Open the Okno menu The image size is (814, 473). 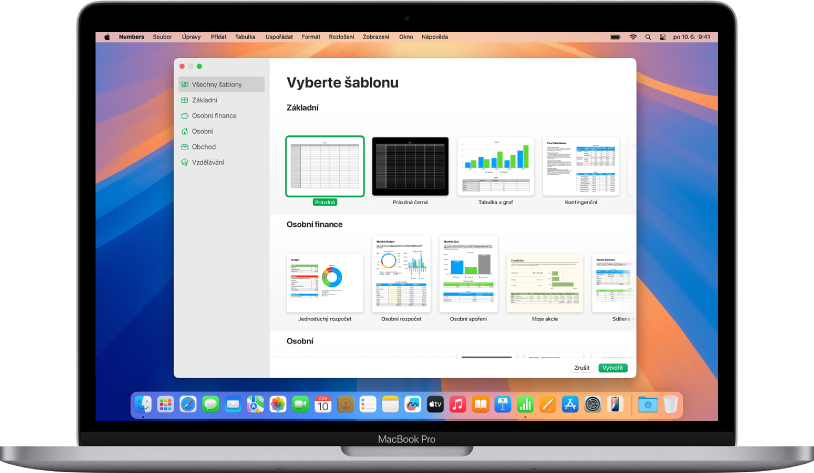point(406,37)
